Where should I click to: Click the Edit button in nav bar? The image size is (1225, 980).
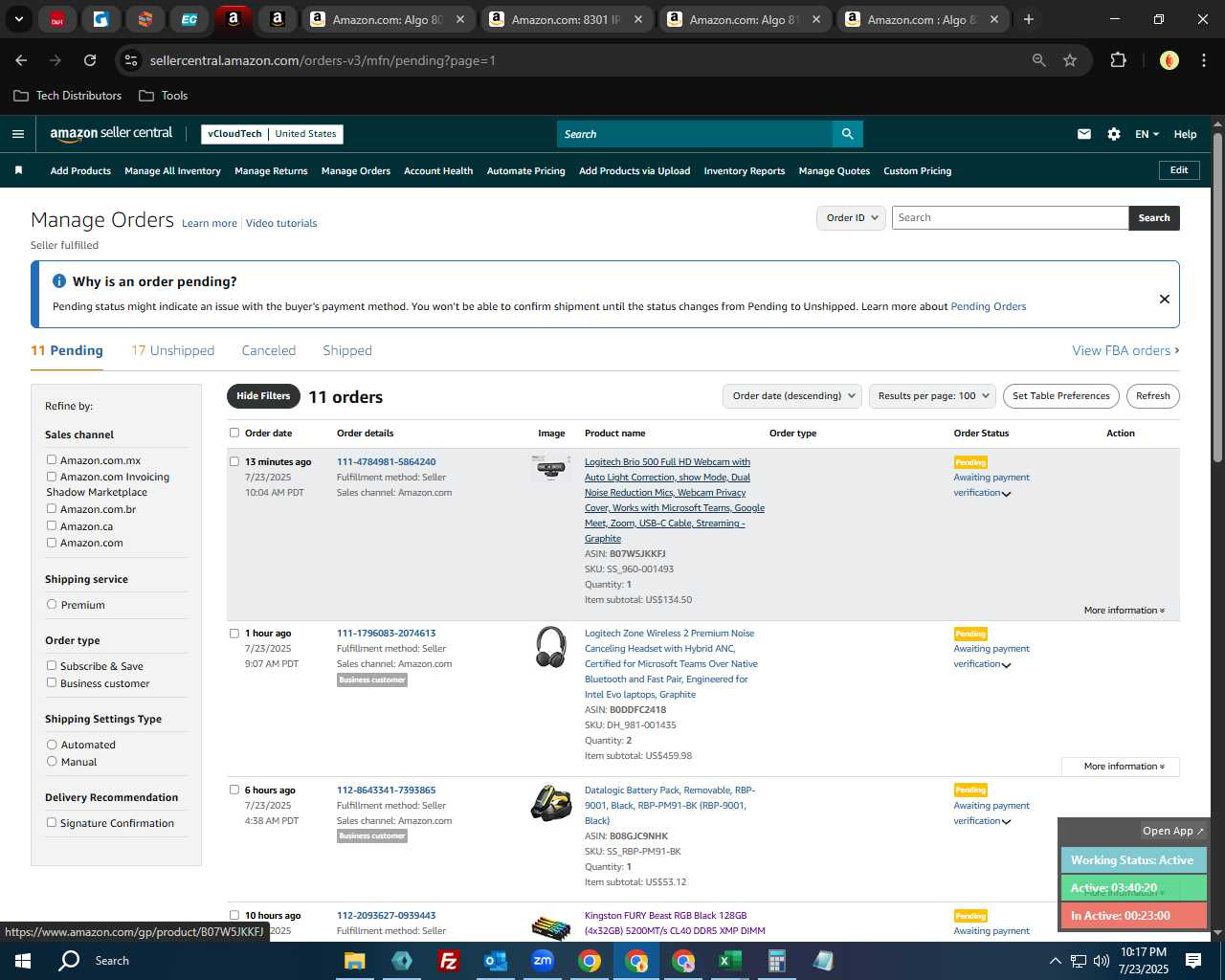click(x=1179, y=170)
